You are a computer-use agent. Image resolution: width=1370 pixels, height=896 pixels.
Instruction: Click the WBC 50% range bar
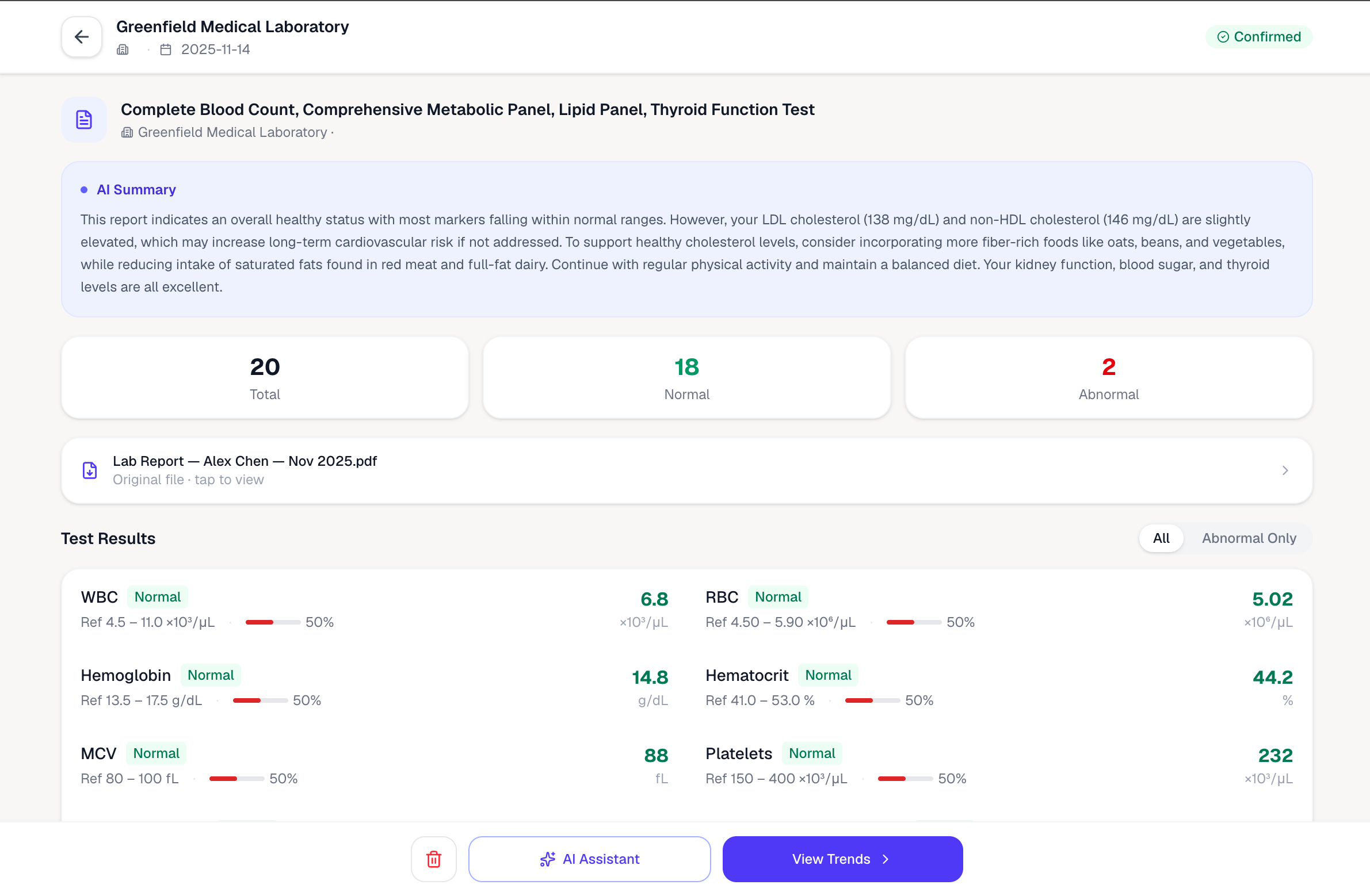point(273,622)
